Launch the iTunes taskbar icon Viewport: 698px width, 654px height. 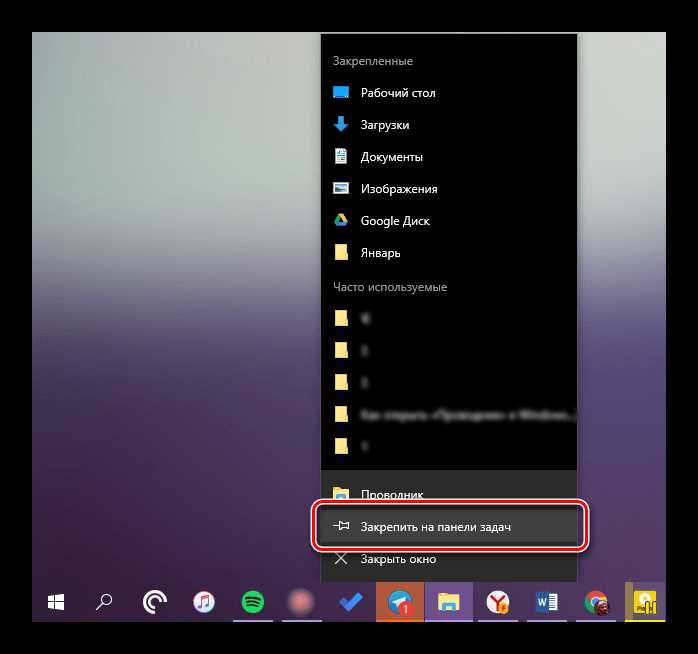coord(204,602)
